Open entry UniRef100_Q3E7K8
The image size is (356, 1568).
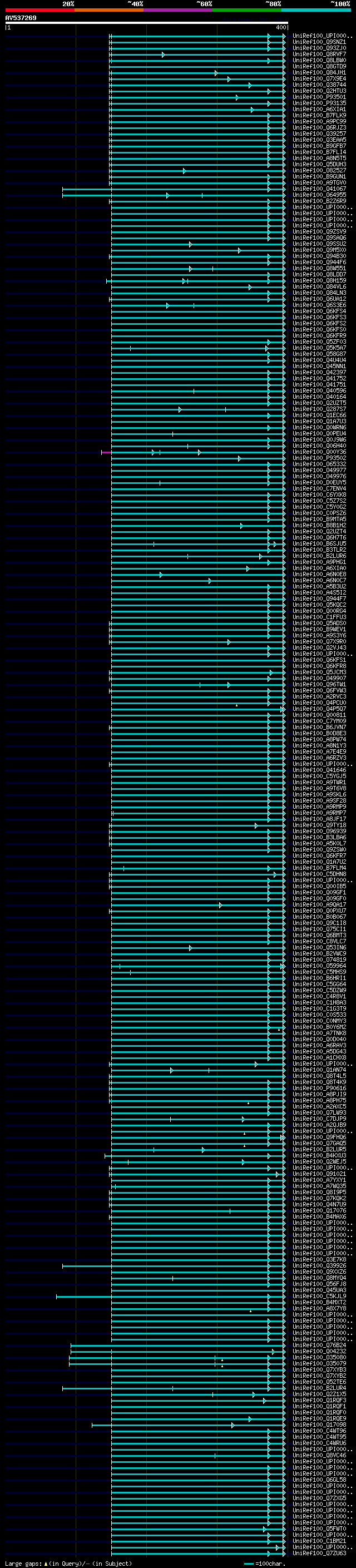click(x=319, y=1259)
